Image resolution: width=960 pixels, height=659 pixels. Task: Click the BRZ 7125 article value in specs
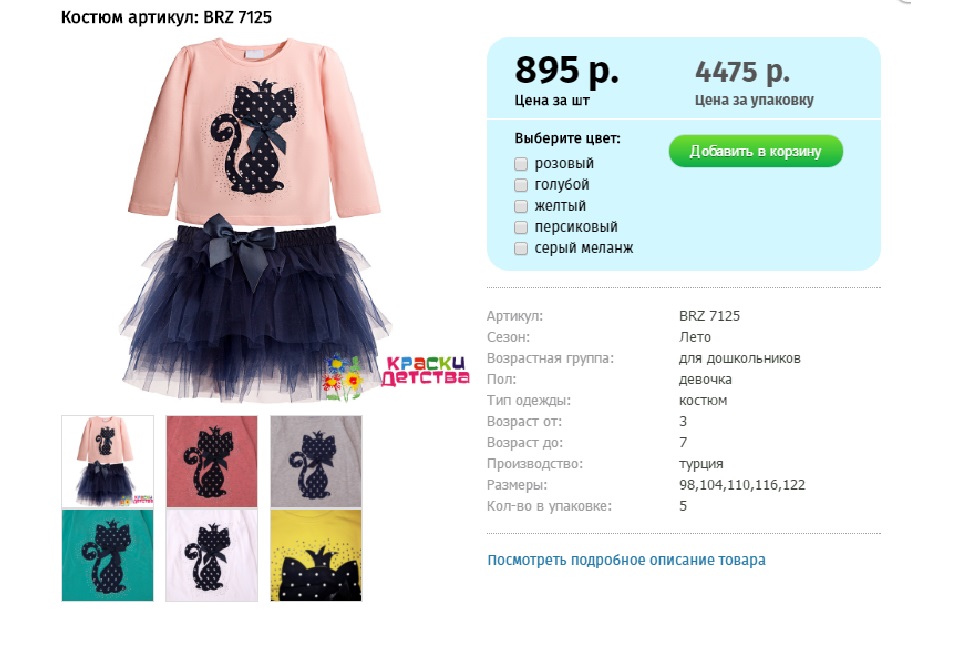[709, 316]
